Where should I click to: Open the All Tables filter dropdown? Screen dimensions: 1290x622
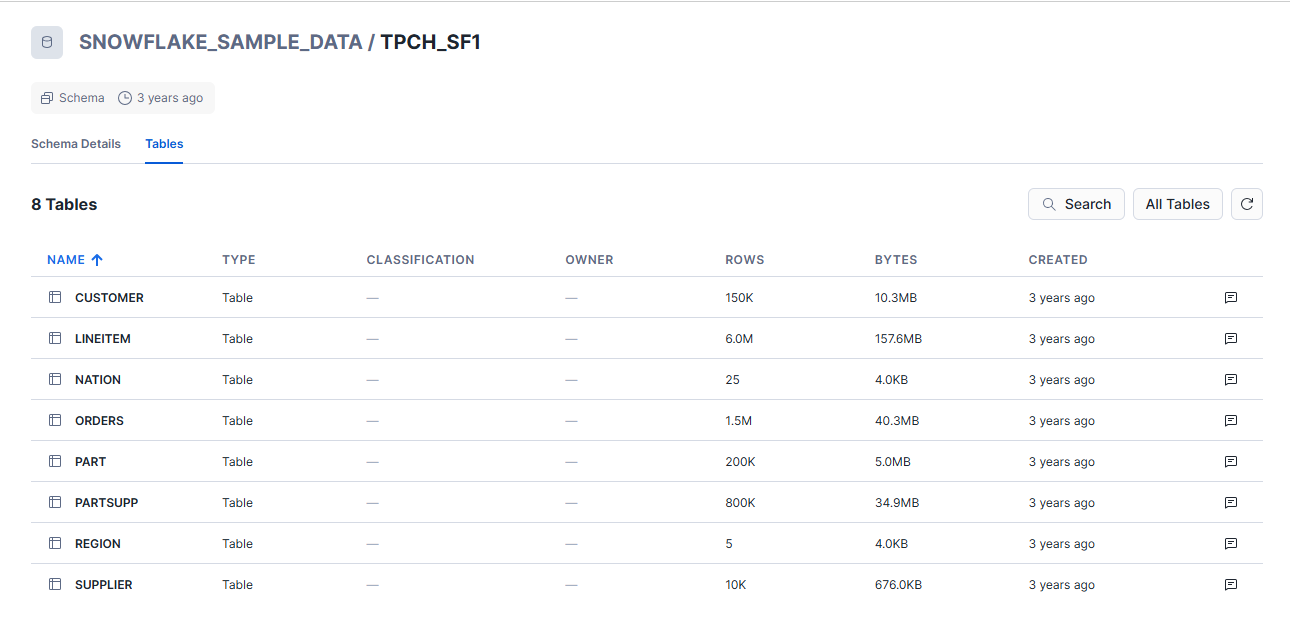[1177, 204]
